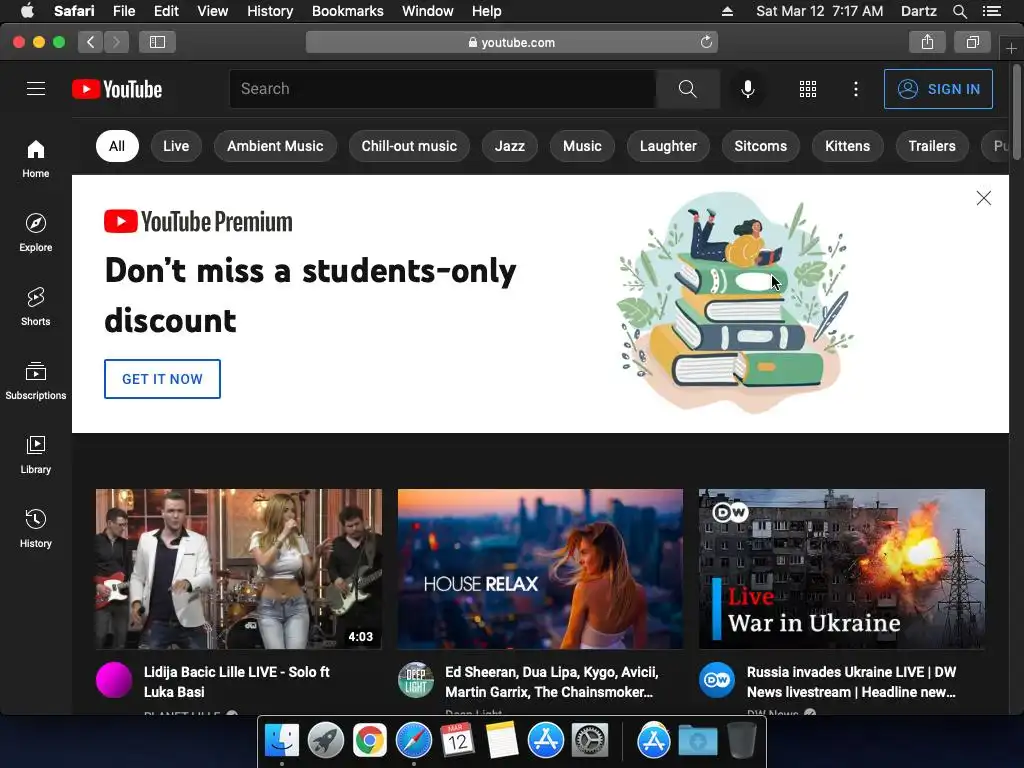Launch Google Chrome from the Dock
The width and height of the screenshot is (1024, 768).
[370, 741]
